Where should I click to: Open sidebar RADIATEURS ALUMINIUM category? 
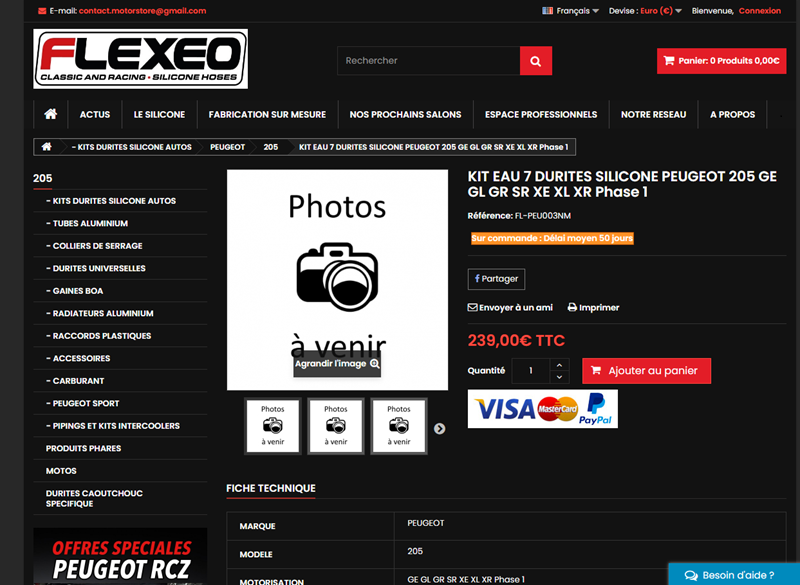click(x=99, y=313)
